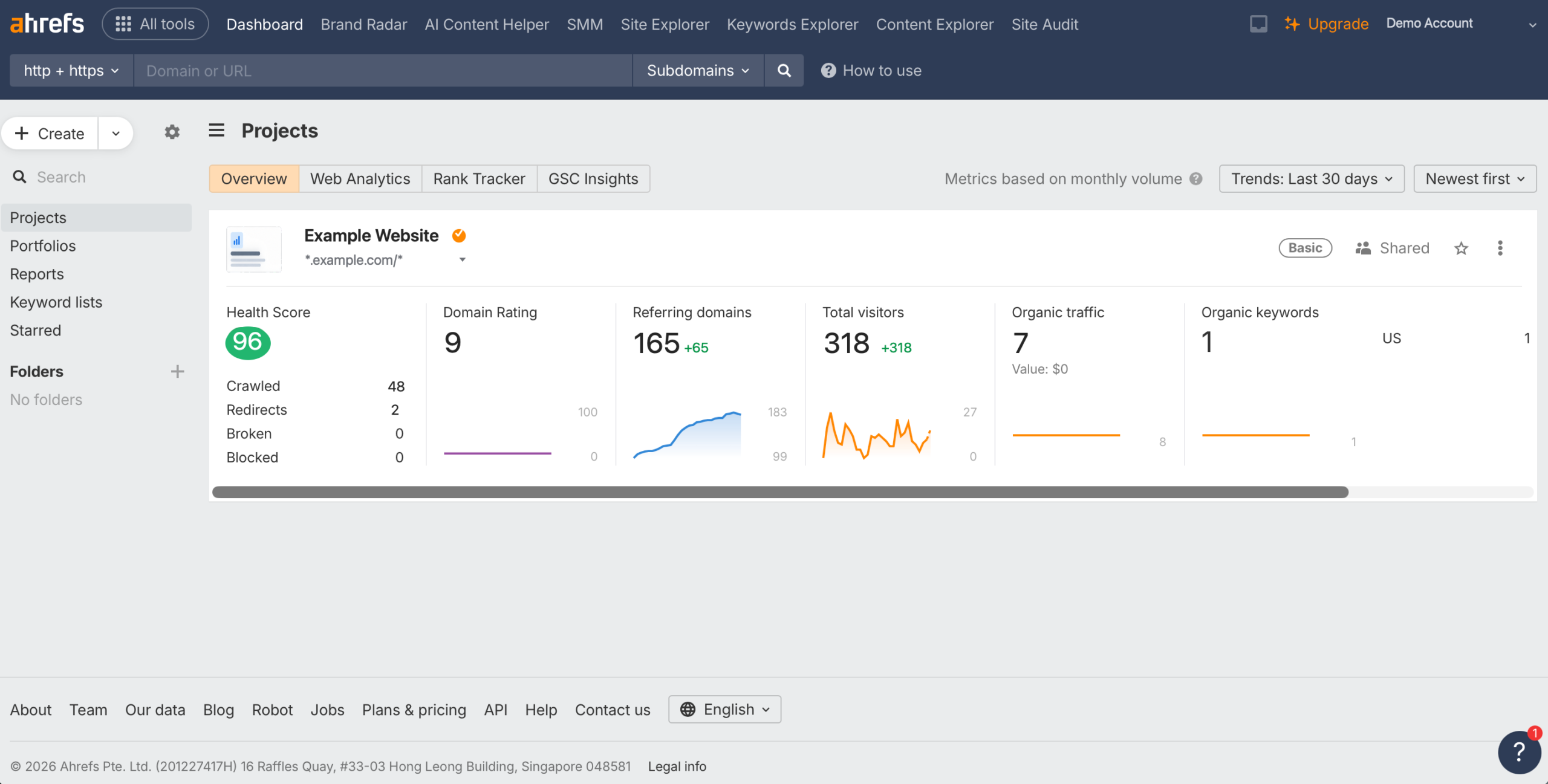This screenshot has height=784, width=1548.
Task: Click the monthly volume info icon
Action: (x=1196, y=179)
